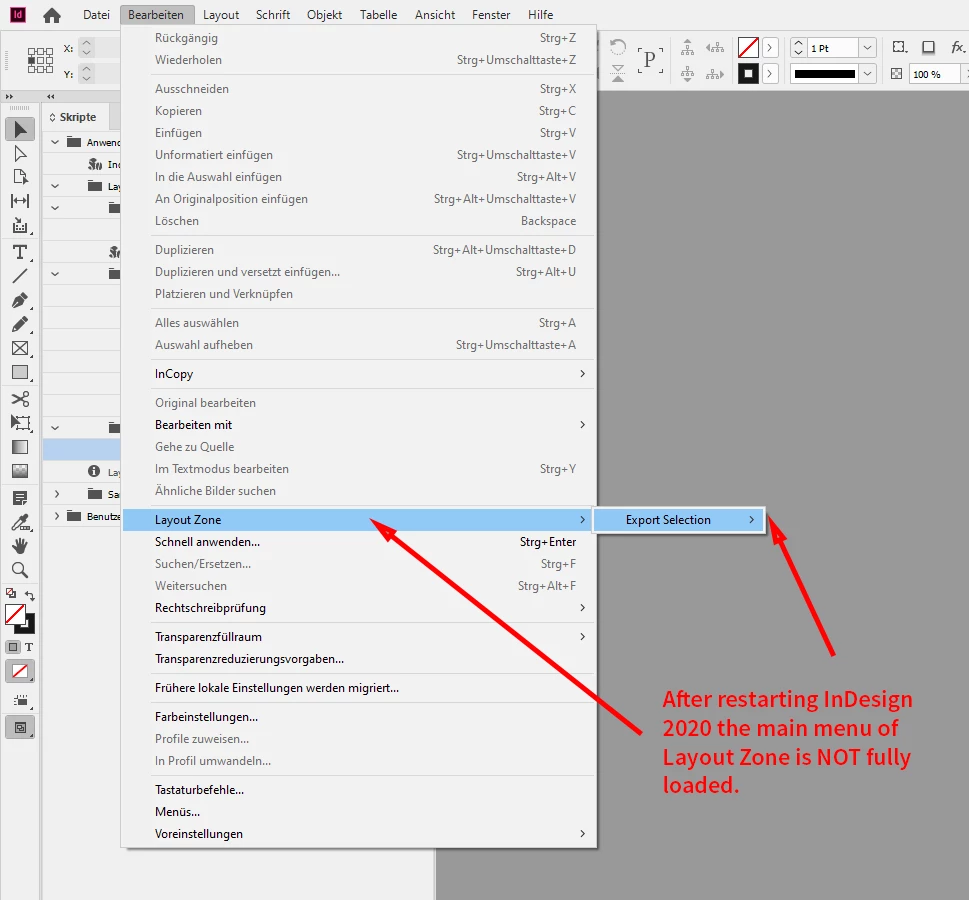Select the Direct Selection tool
Screen dimensions: 969x900
click(20, 153)
